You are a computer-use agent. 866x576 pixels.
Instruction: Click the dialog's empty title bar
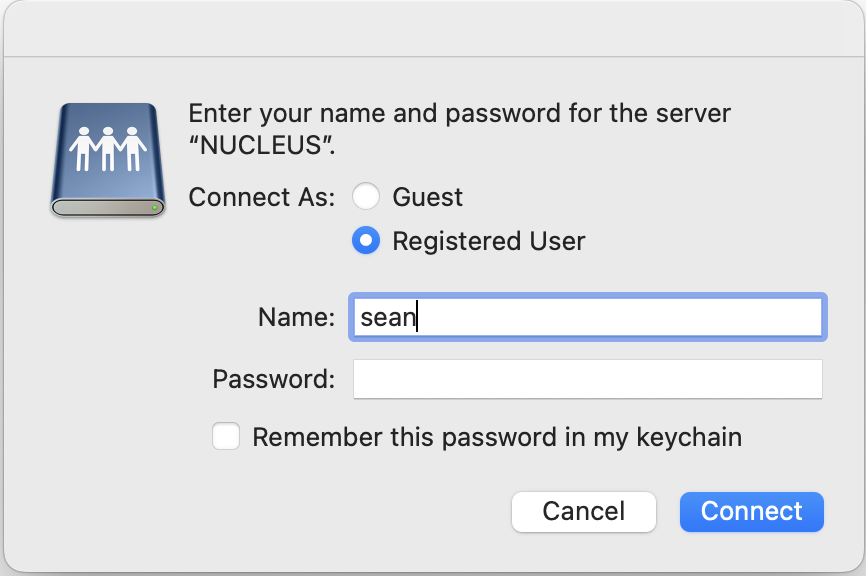[x=433, y=28]
